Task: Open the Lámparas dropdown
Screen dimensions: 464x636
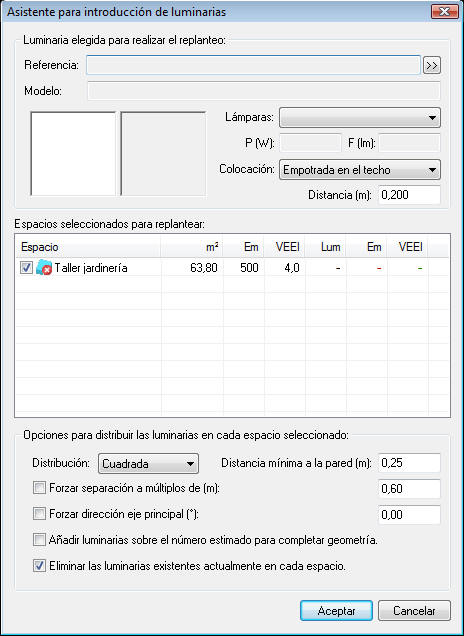Action: point(360,118)
